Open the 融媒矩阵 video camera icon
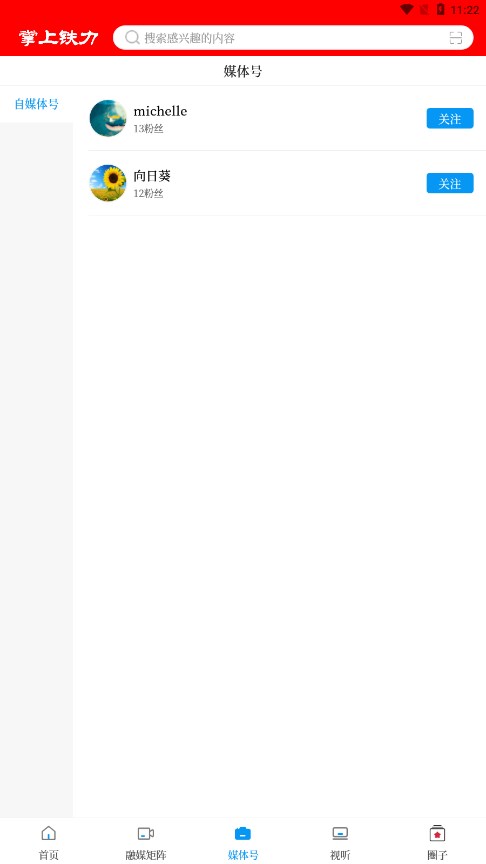The width and height of the screenshot is (486, 864). click(145, 833)
